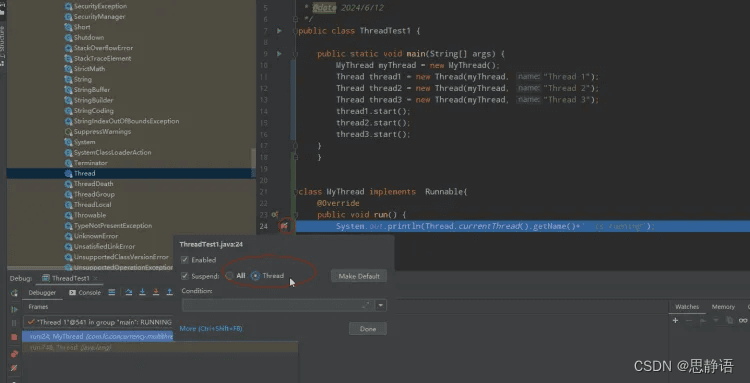Run ThreadTest1 class gutter arrow
The width and height of the screenshot is (750, 383).
(279, 31)
